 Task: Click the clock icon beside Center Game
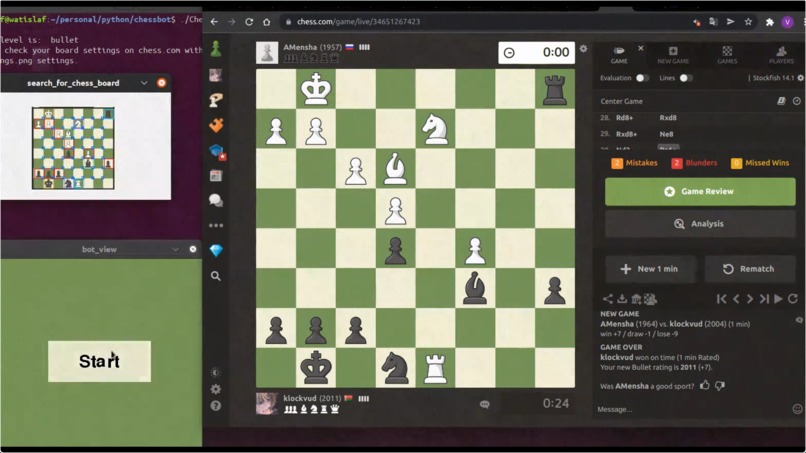(x=796, y=101)
